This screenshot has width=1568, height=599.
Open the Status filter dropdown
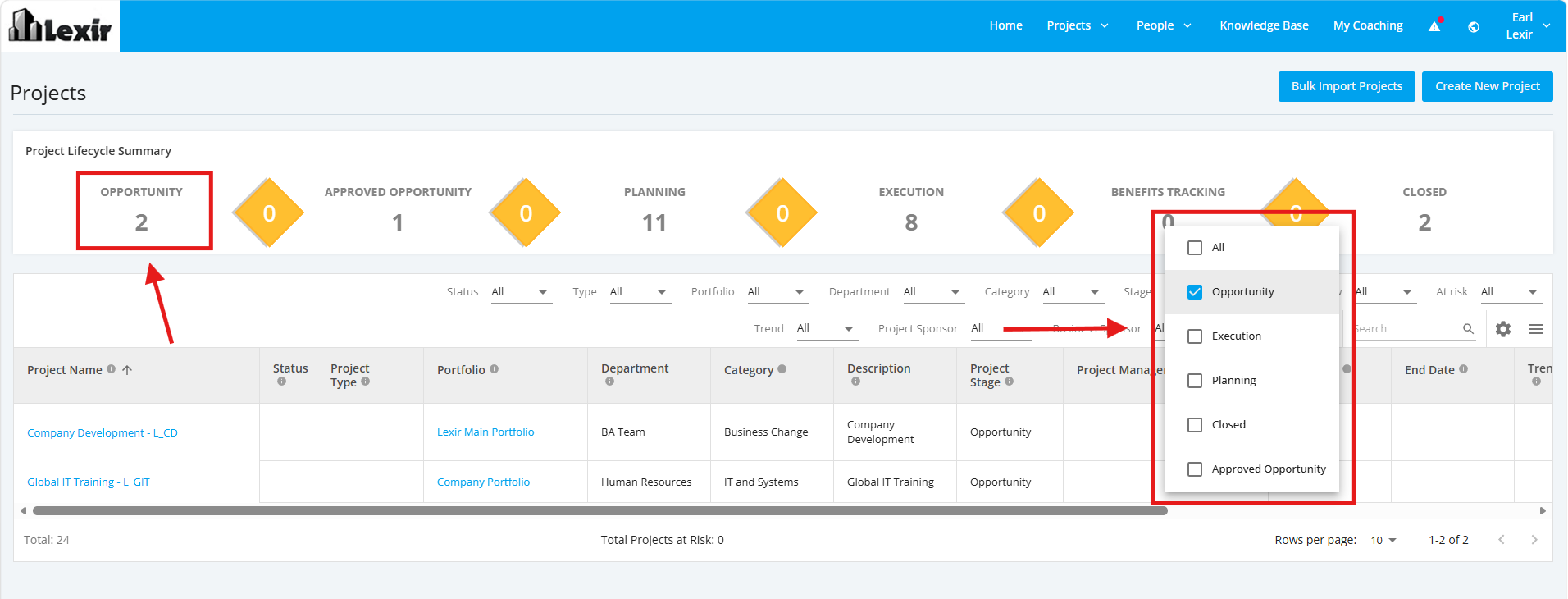click(x=522, y=292)
